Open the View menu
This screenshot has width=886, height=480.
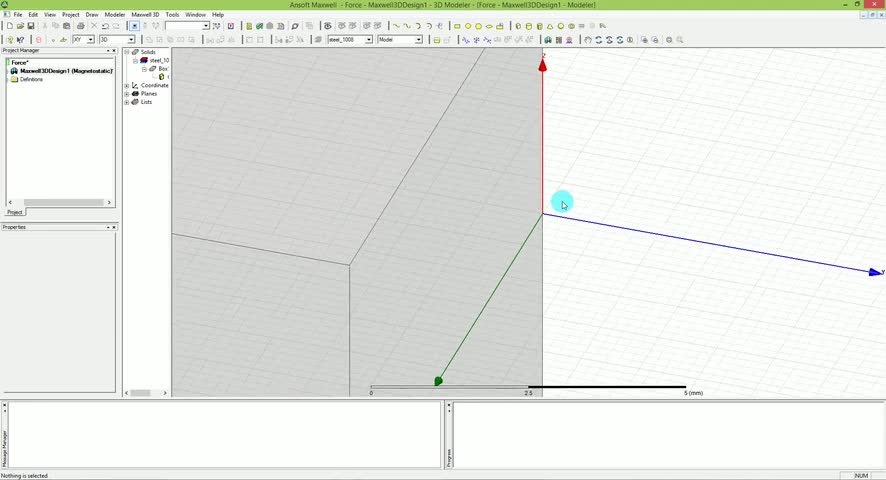click(50, 15)
